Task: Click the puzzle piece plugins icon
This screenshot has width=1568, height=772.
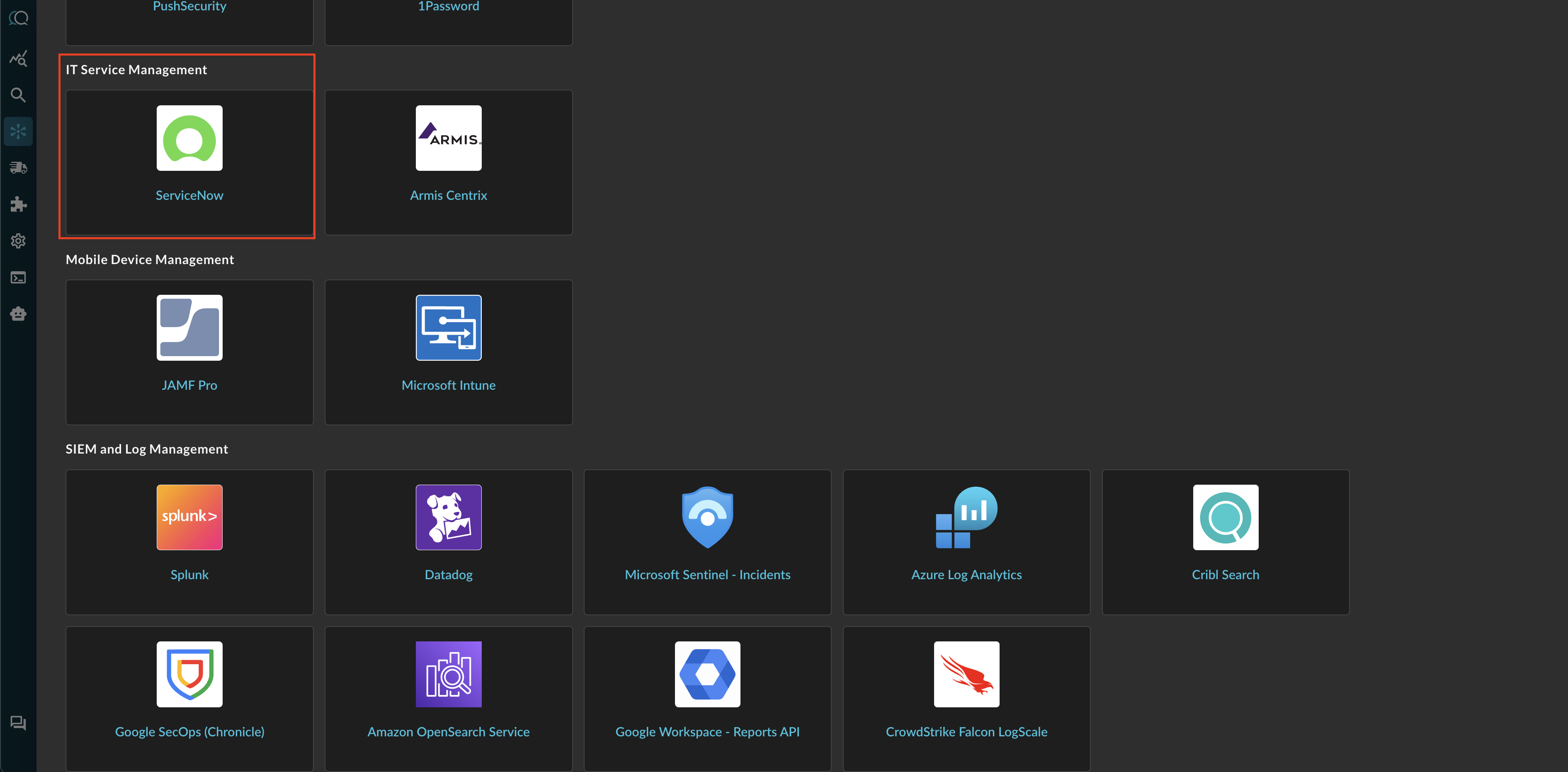Action: (18, 204)
